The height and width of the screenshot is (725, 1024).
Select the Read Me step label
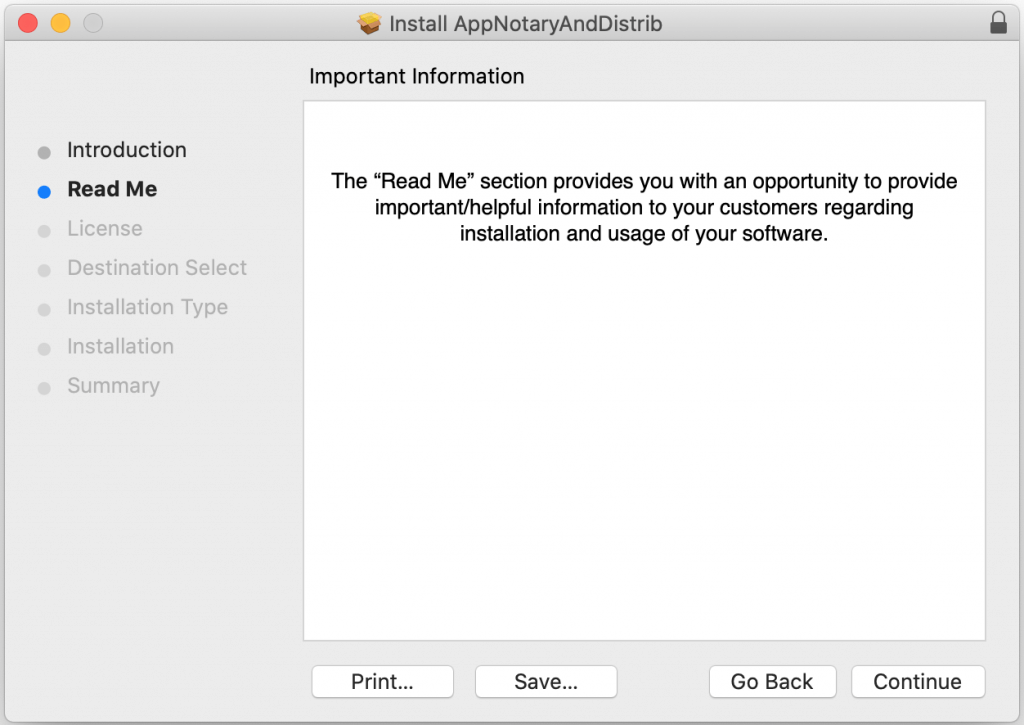tap(112, 189)
